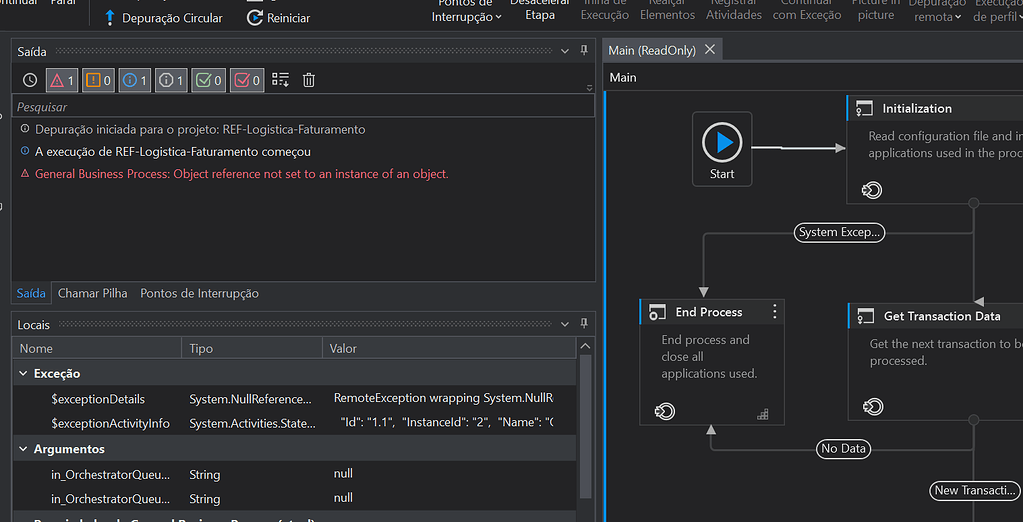Image resolution: width=1023 pixels, height=522 pixels.
Task: Pin the Saída panel with pin icon
Action: (x=584, y=51)
